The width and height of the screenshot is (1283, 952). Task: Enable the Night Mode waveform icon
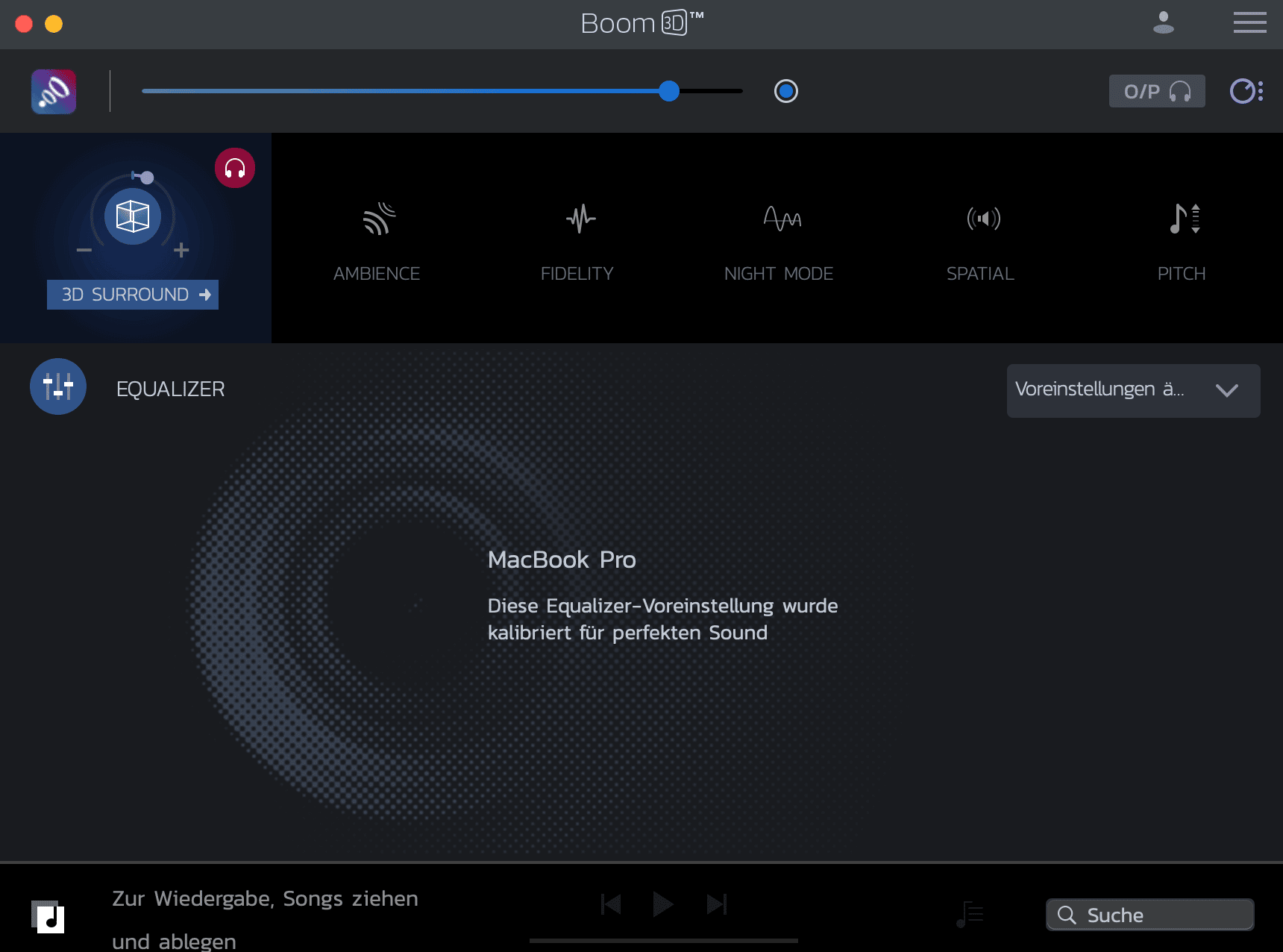(782, 219)
